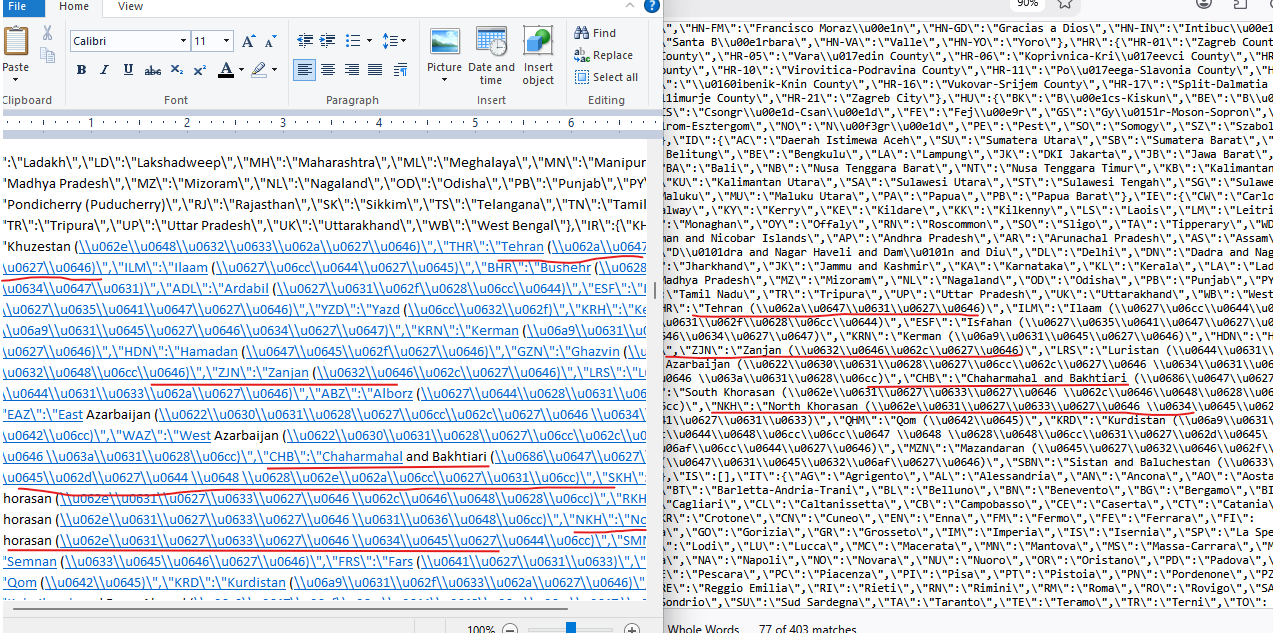Click the 100% zoom level text

(x=482, y=630)
